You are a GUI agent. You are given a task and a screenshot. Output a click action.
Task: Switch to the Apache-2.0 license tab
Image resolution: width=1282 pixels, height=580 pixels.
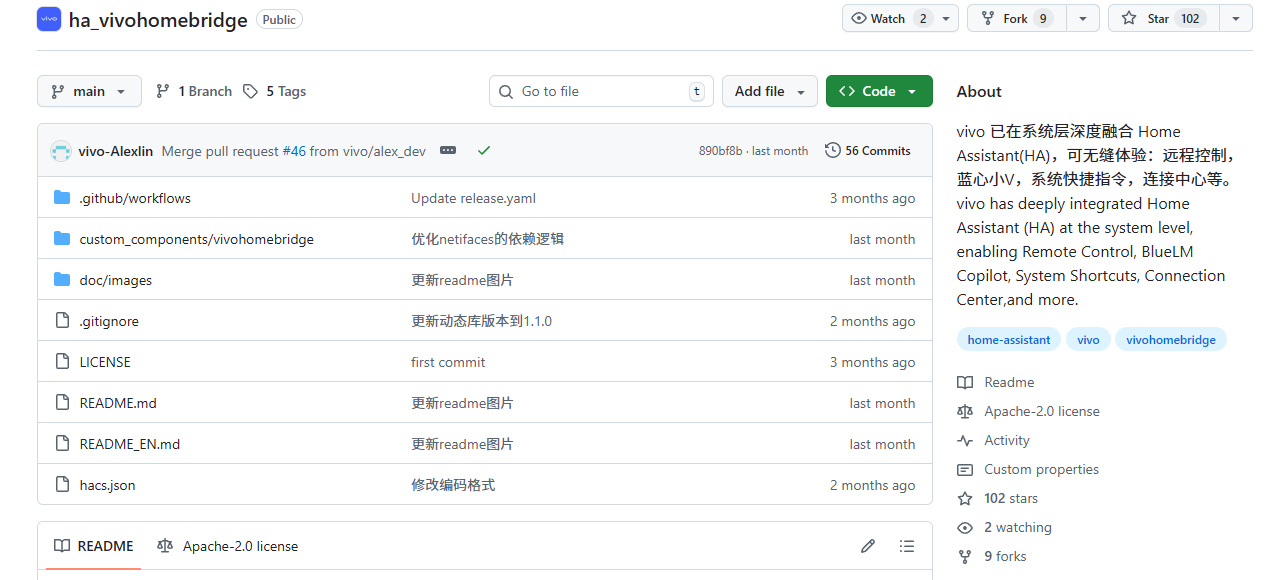[x=228, y=546]
